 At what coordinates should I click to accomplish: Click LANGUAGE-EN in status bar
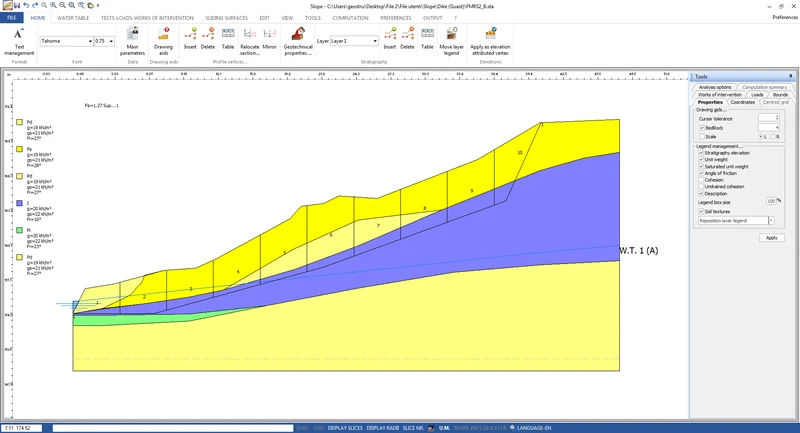534,428
